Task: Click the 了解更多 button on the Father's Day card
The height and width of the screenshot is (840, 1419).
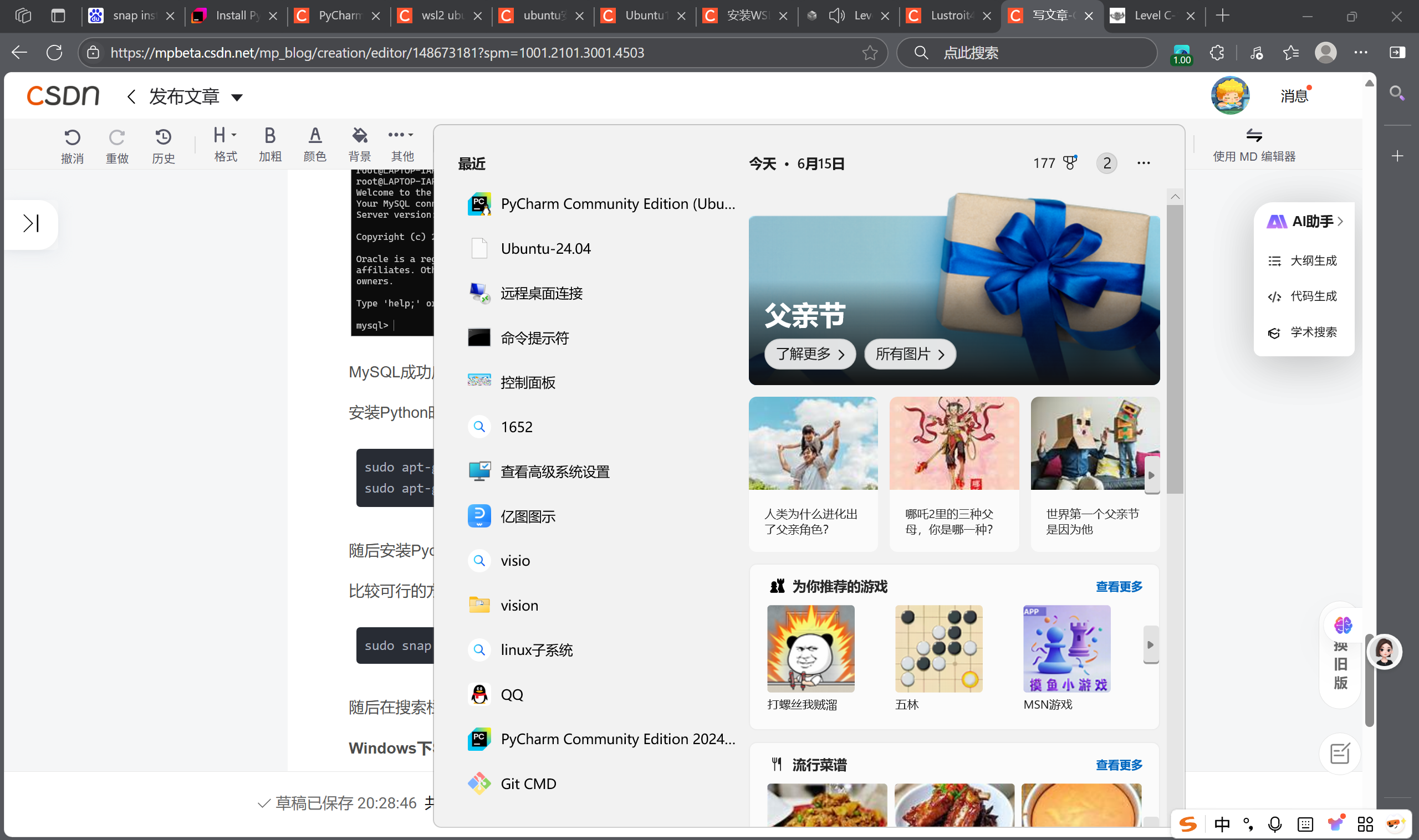Action: [809, 354]
